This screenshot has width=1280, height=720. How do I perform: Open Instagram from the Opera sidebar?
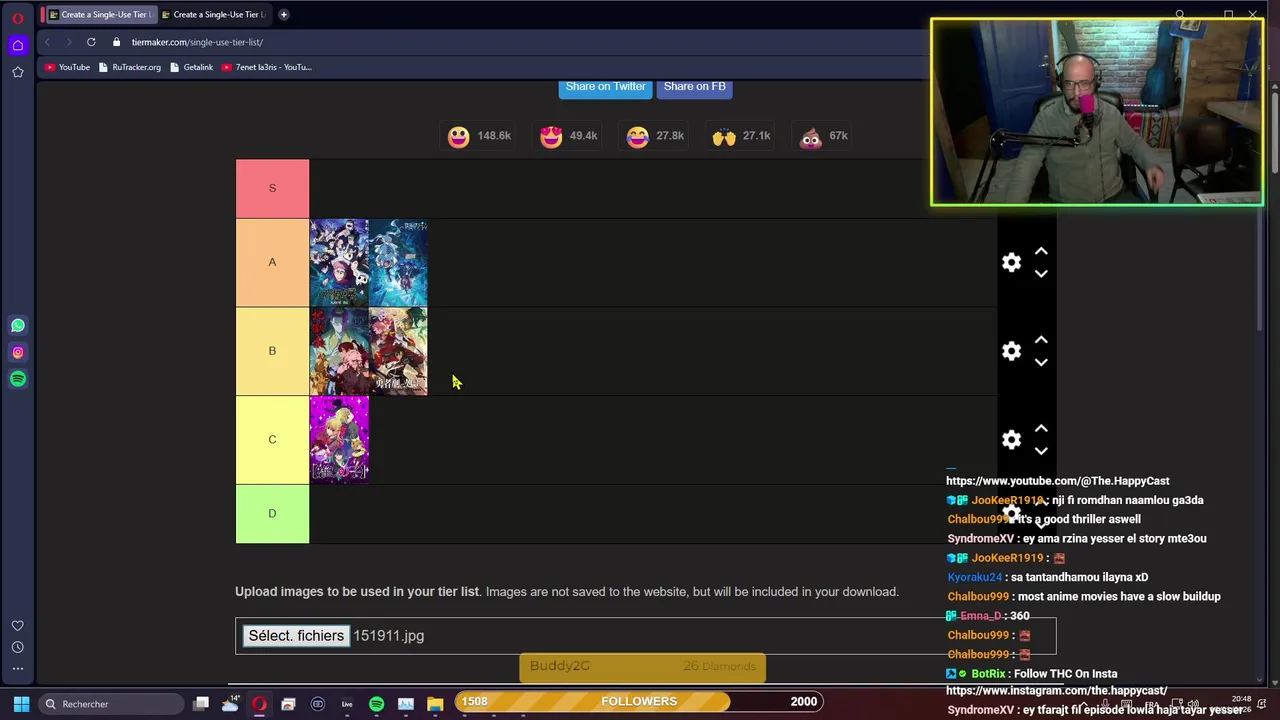pyautogui.click(x=18, y=352)
